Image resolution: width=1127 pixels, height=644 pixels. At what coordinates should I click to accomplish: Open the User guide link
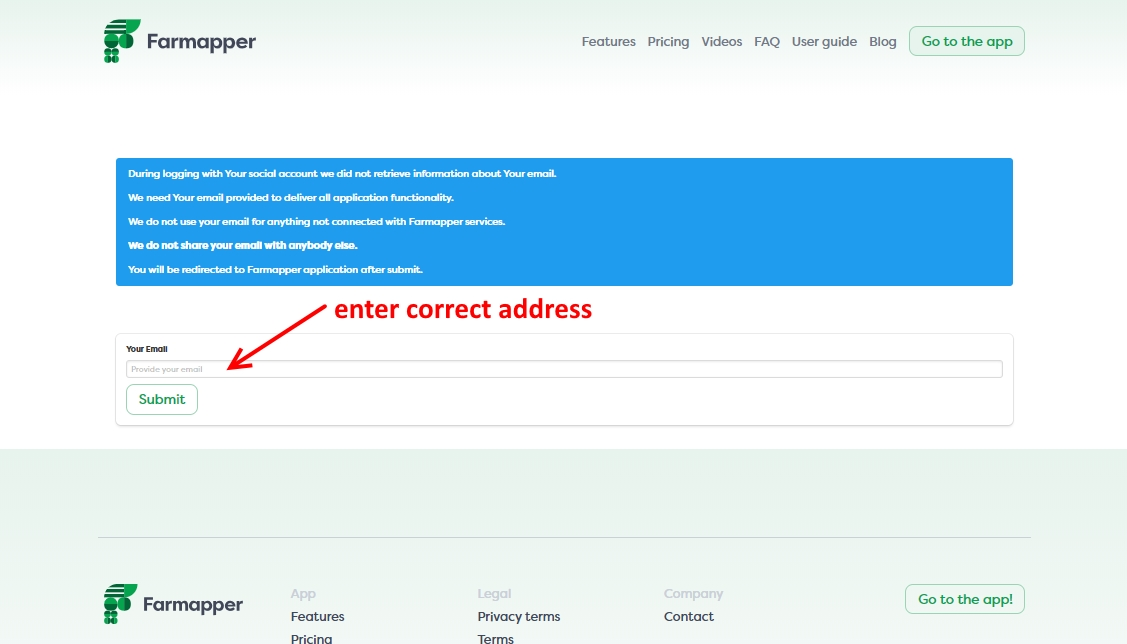point(824,42)
